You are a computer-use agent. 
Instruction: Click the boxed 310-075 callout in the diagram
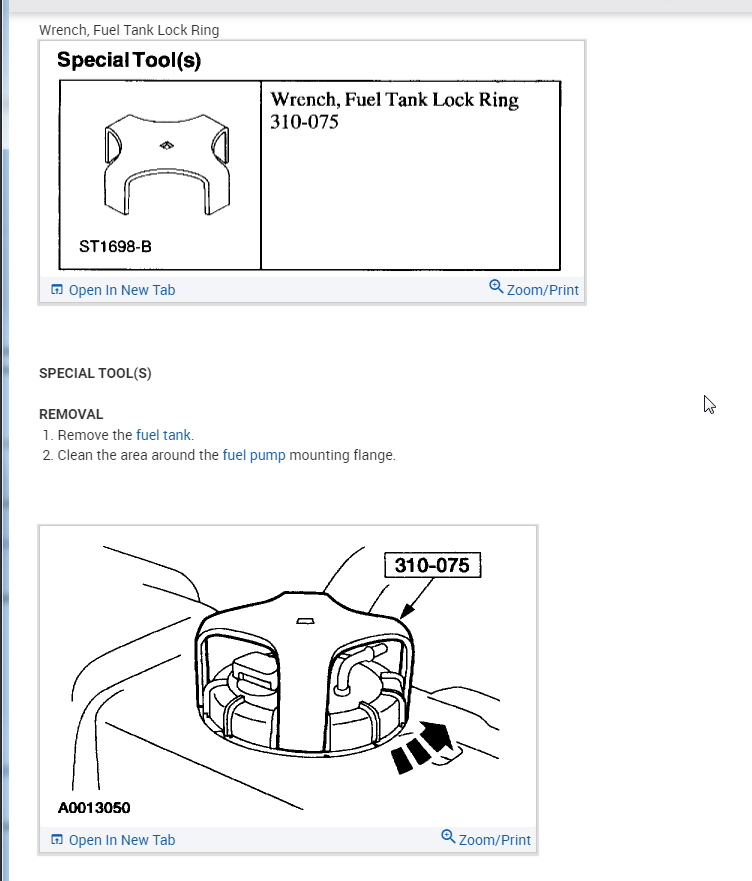(432, 565)
